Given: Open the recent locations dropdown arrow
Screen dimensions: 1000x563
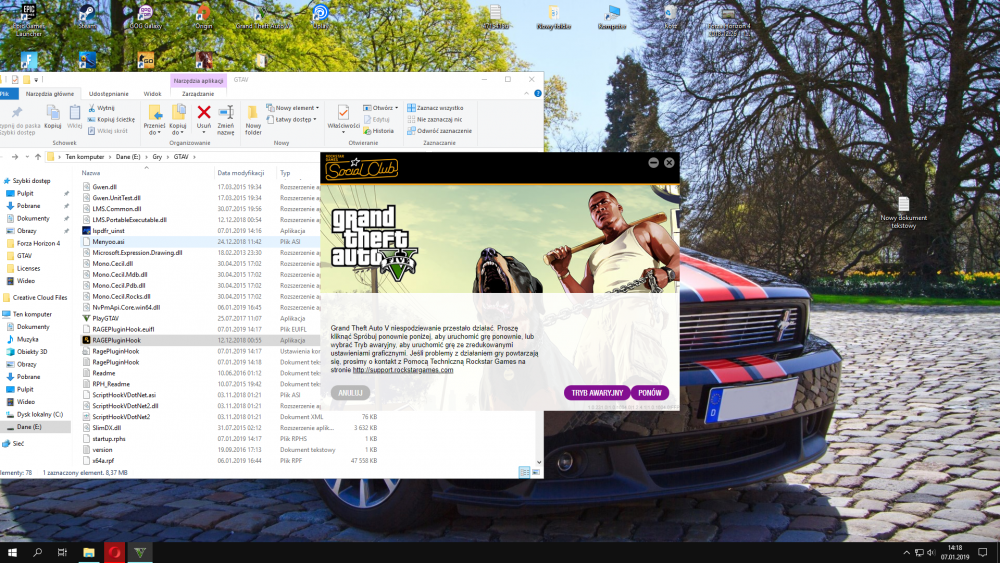Looking at the screenshot, I should coord(27,157).
